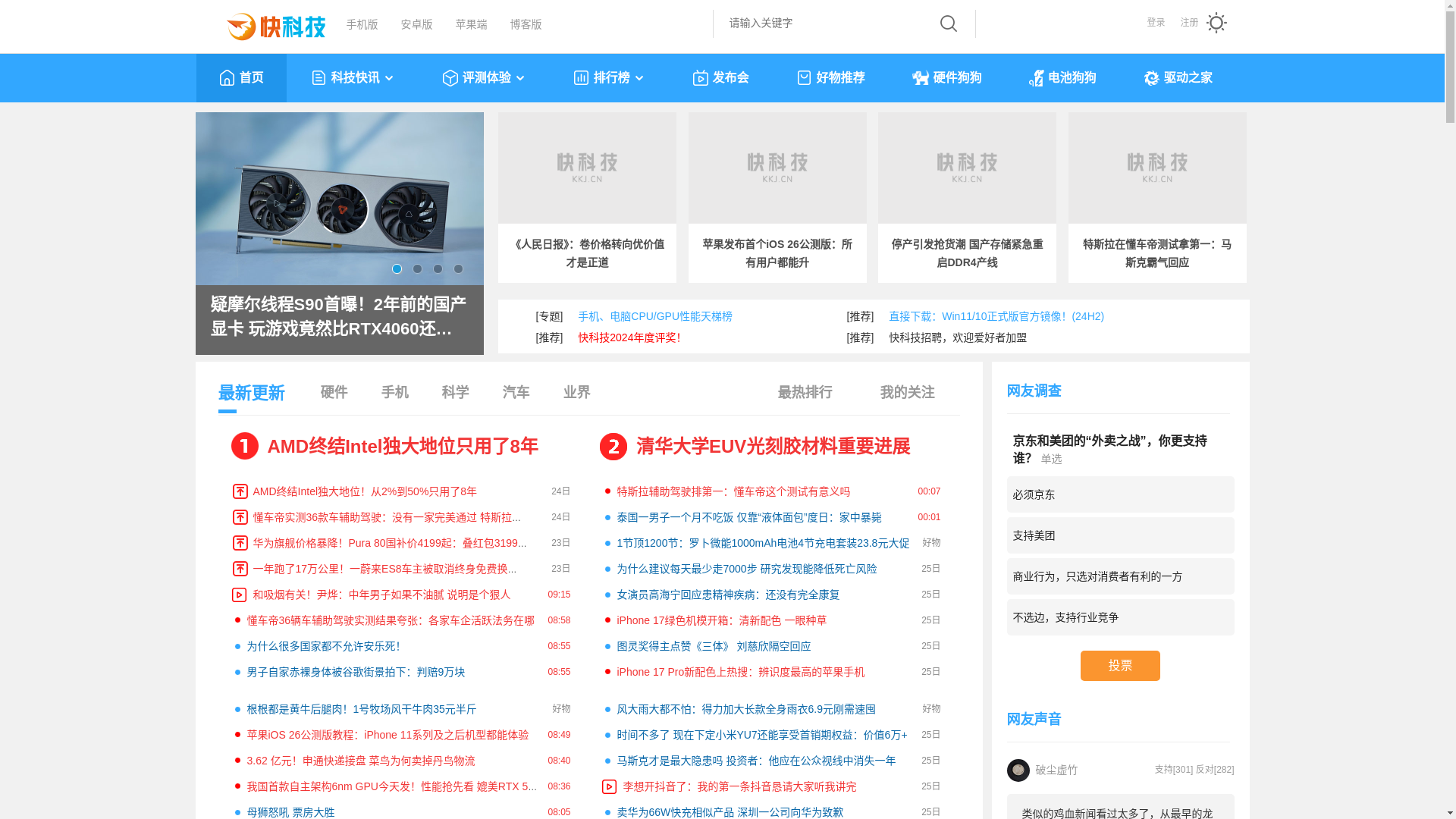Viewport: 1456px width, 819px height.
Task: Select the 商业行为 poll option
Action: (x=1120, y=576)
